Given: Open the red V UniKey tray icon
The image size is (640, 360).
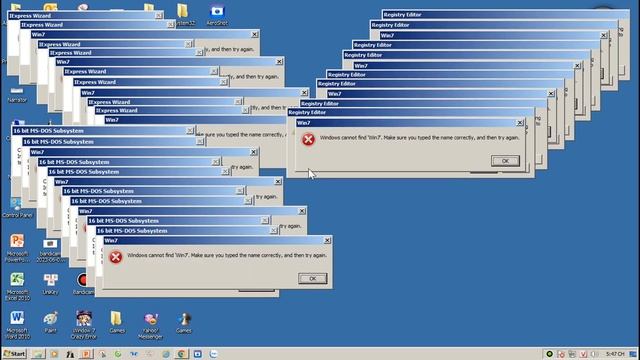Looking at the screenshot, I should click(x=583, y=354).
